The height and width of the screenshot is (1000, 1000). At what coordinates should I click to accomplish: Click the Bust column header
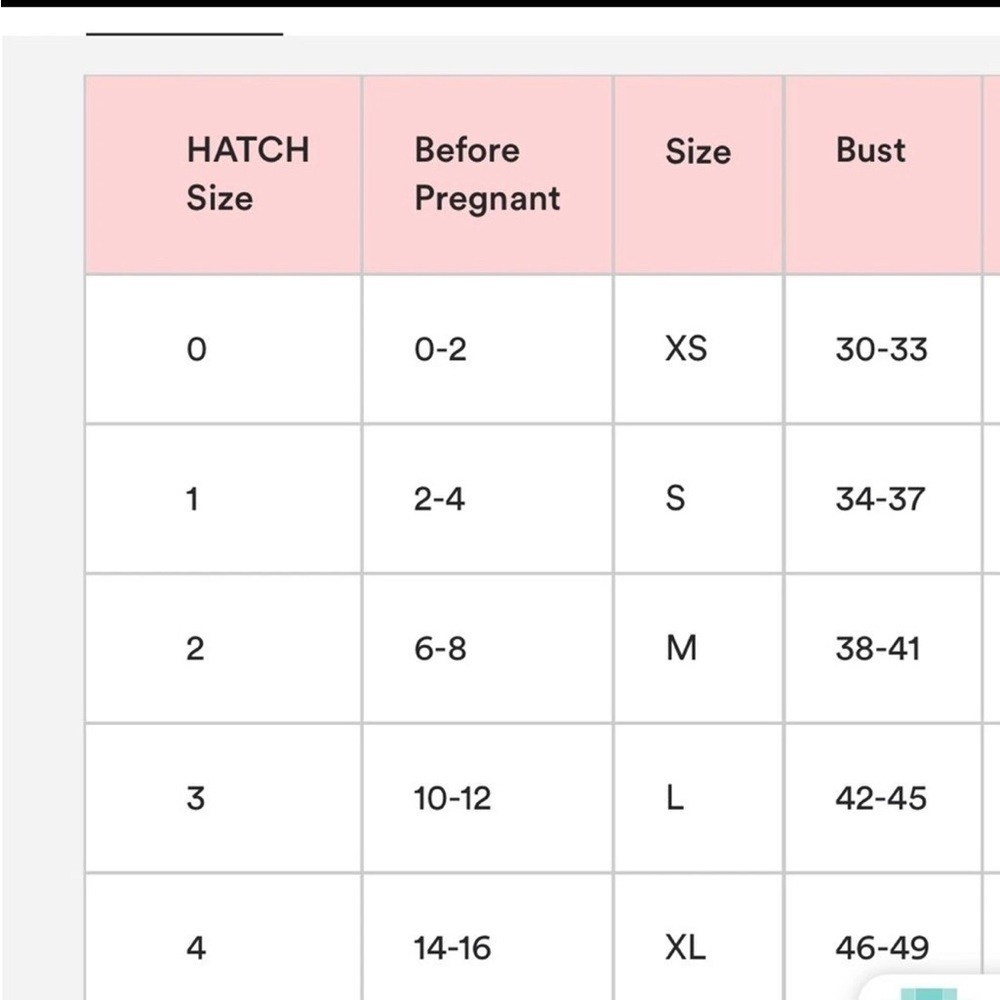(x=883, y=175)
